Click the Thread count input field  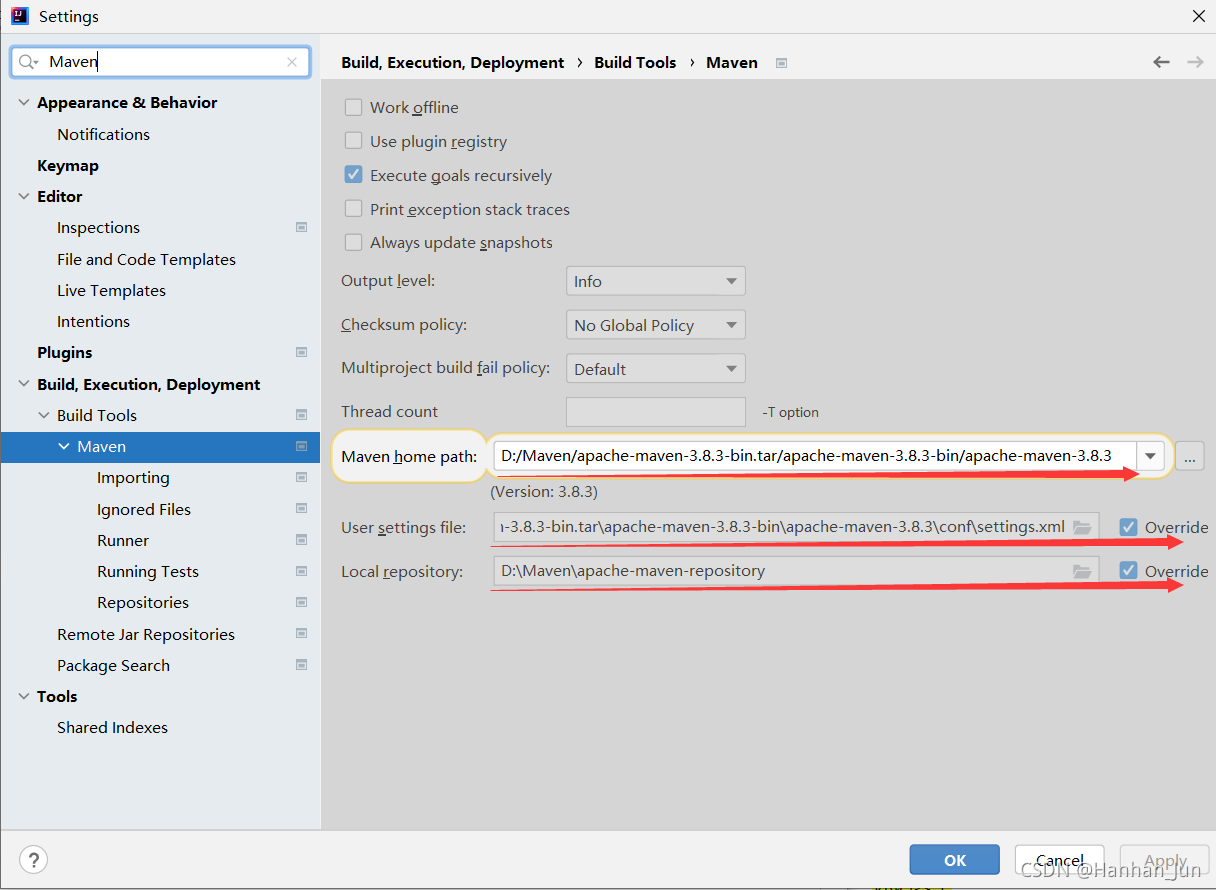click(x=656, y=412)
